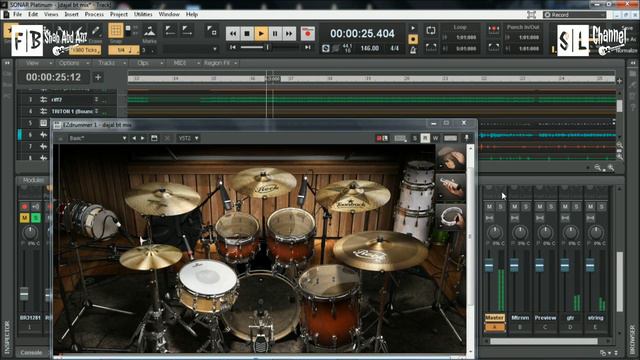Image resolution: width=640 pixels, height=360 pixels.
Task: Go to end transport icon
Action: pos(307,48)
